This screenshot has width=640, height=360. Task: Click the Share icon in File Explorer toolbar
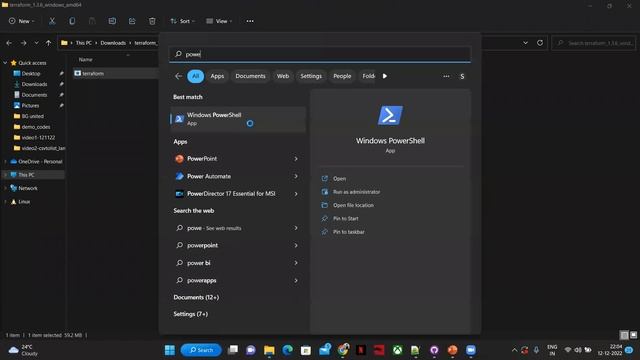pos(132,21)
